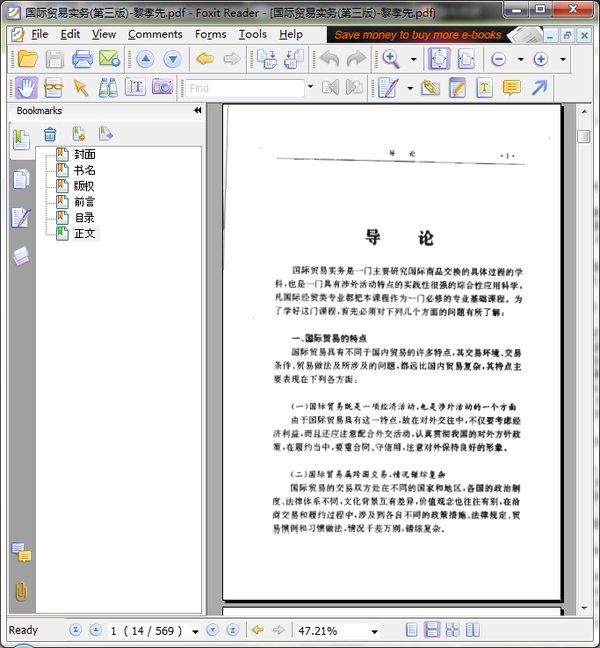This screenshot has height=648, width=600.
Task: Jump to the last page in status bar
Action: (233, 630)
